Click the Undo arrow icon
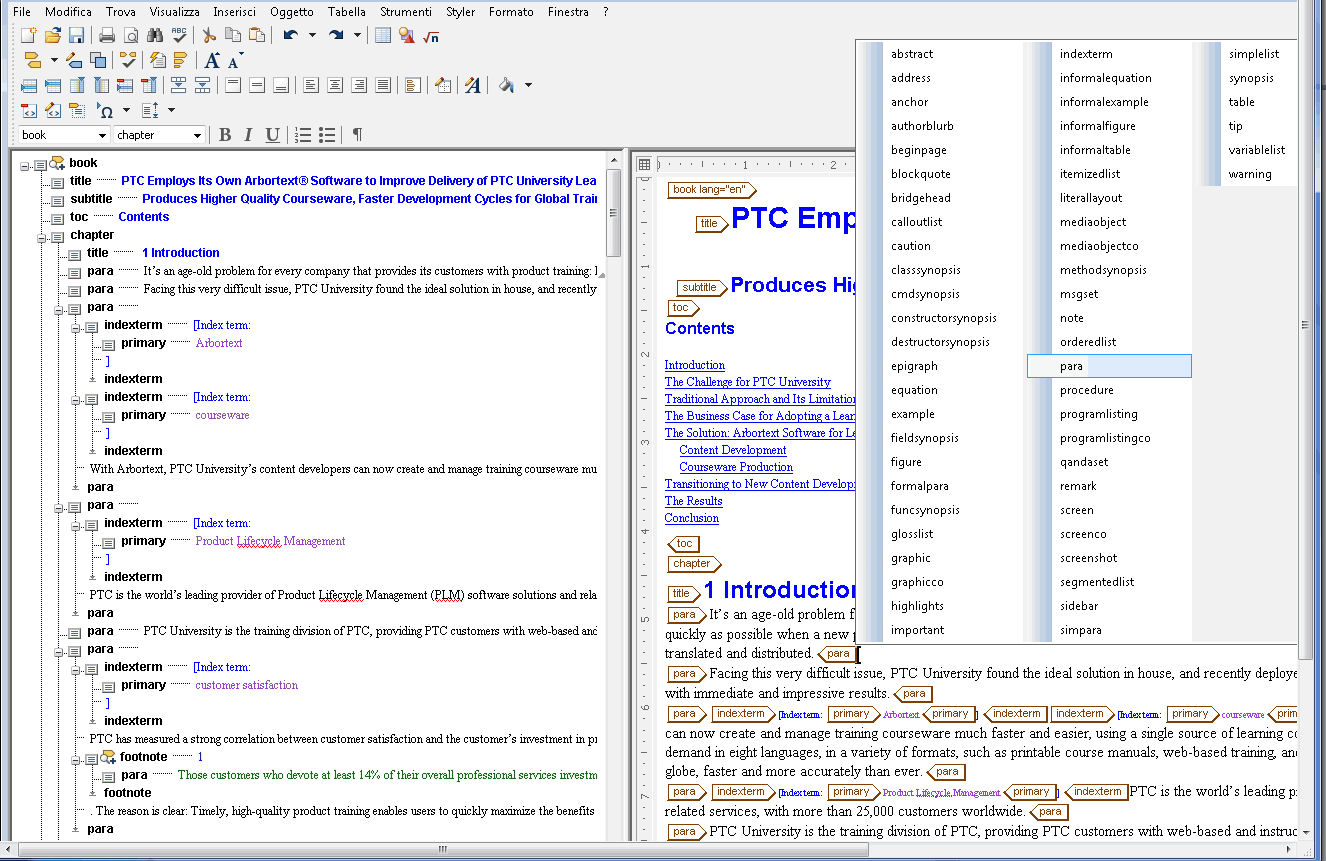This screenshot has width=1326, height=861. [290, 36]
